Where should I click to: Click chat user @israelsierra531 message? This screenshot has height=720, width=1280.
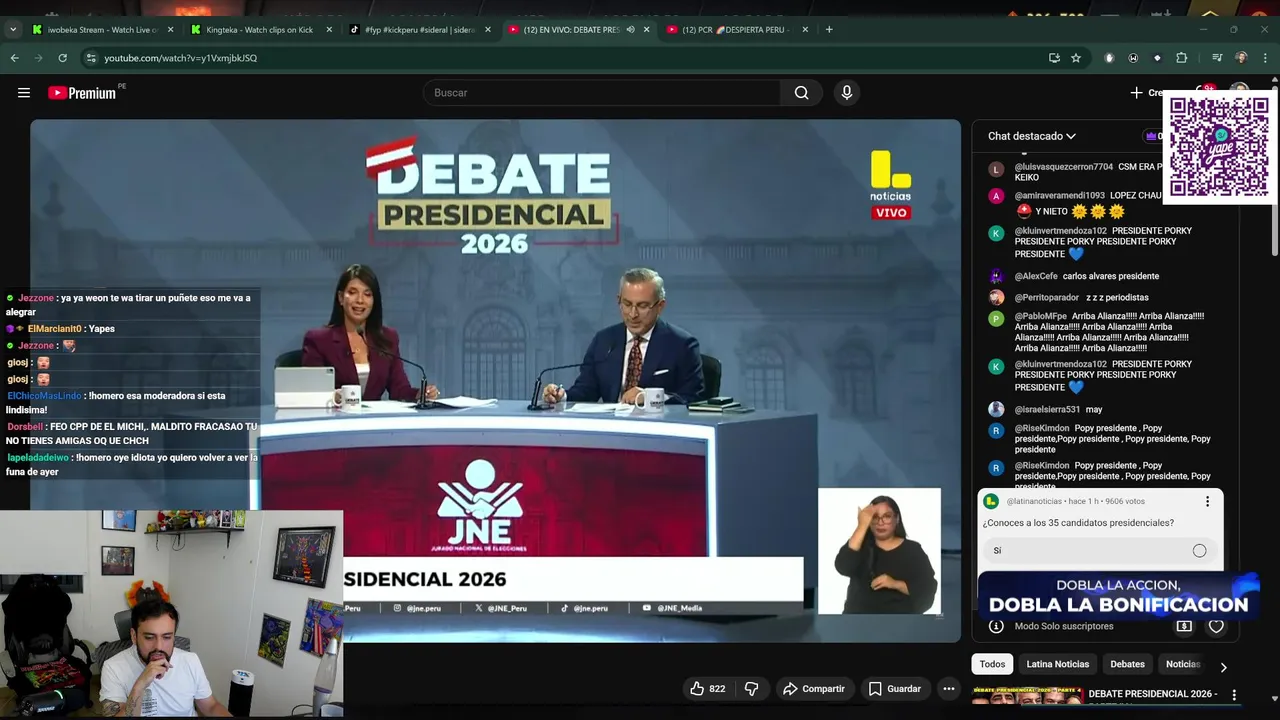pyautogui.click(x=1094, y=409)
